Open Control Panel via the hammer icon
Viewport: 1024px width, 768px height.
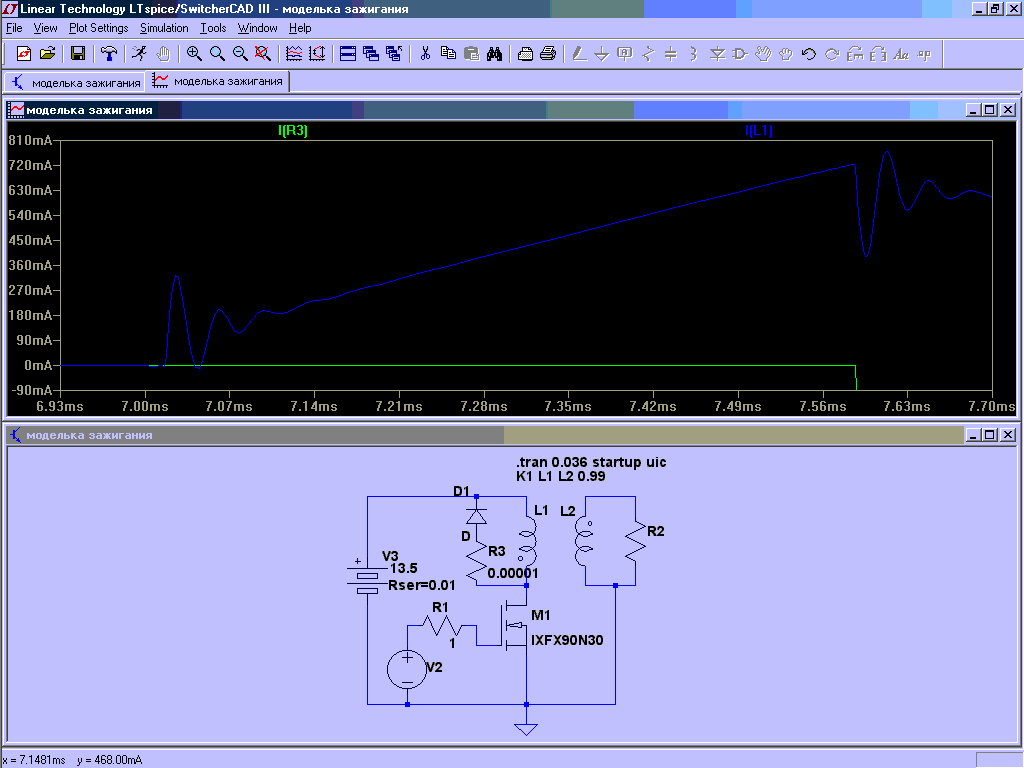pyautogui.click(x=109, y=54)
